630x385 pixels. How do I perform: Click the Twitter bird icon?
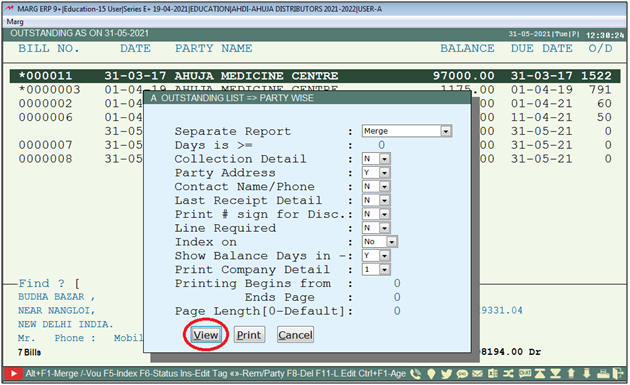point(446,374)
